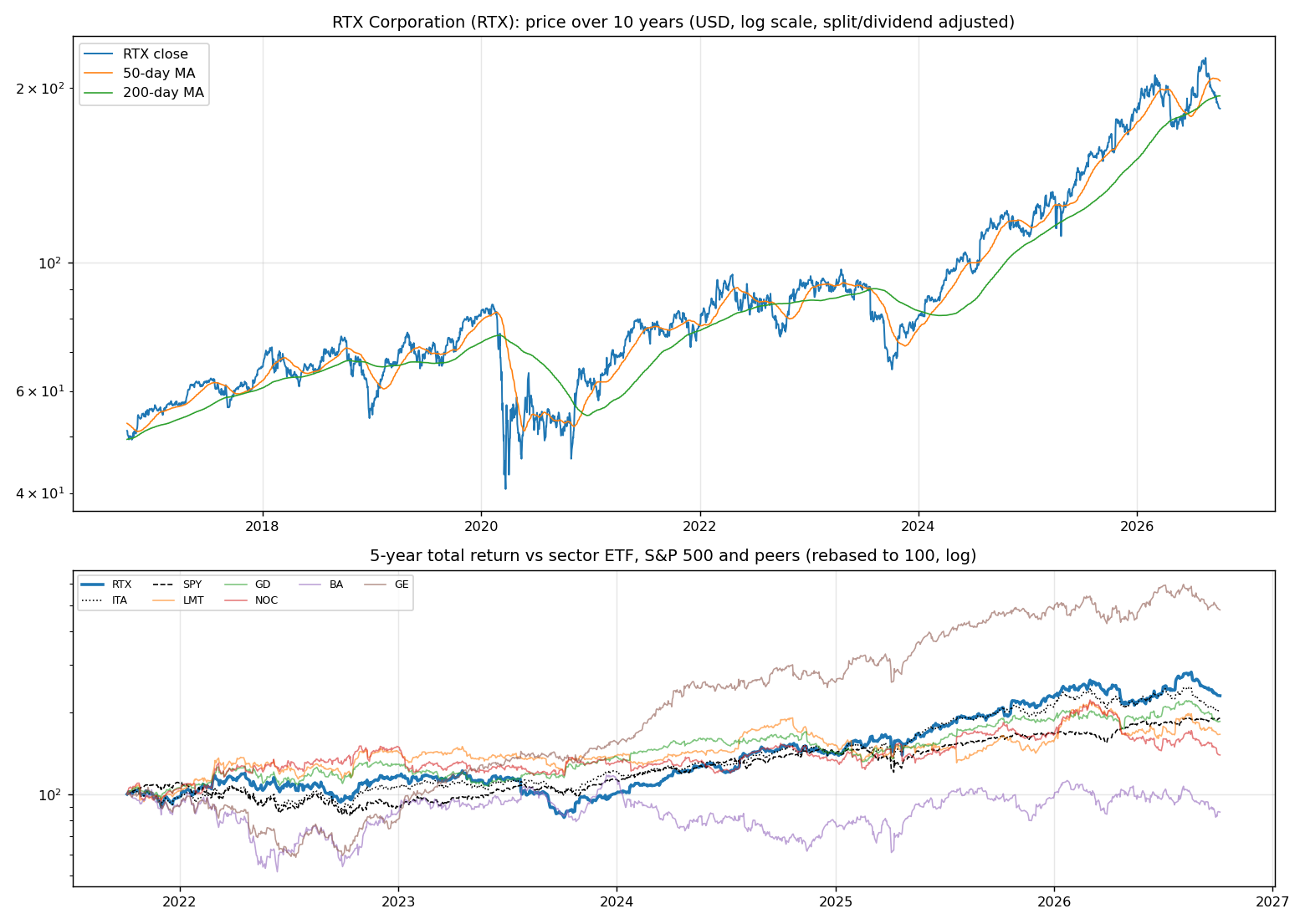The width and height of the screenshot is (1305, 924).
Task: Click the 2025 tick label on the lower chart
Action: coord(835,901)
